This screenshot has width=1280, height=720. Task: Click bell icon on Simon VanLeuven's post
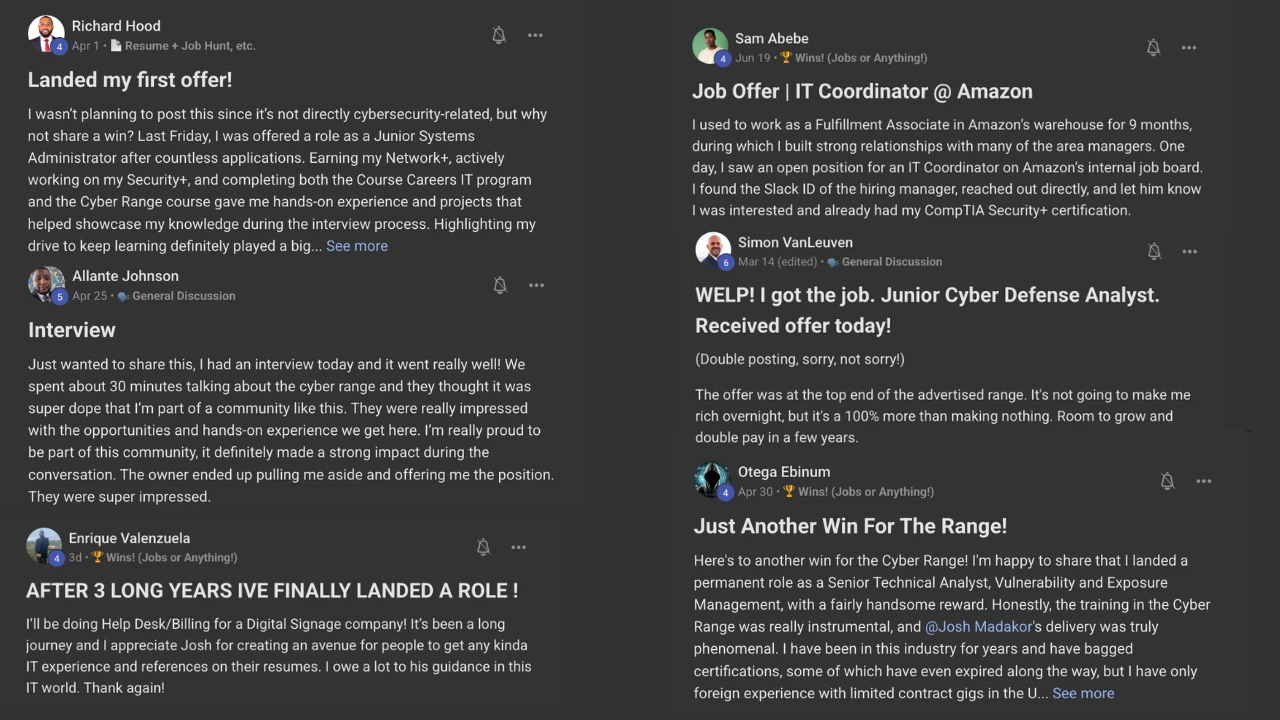tap(1154, 252)
